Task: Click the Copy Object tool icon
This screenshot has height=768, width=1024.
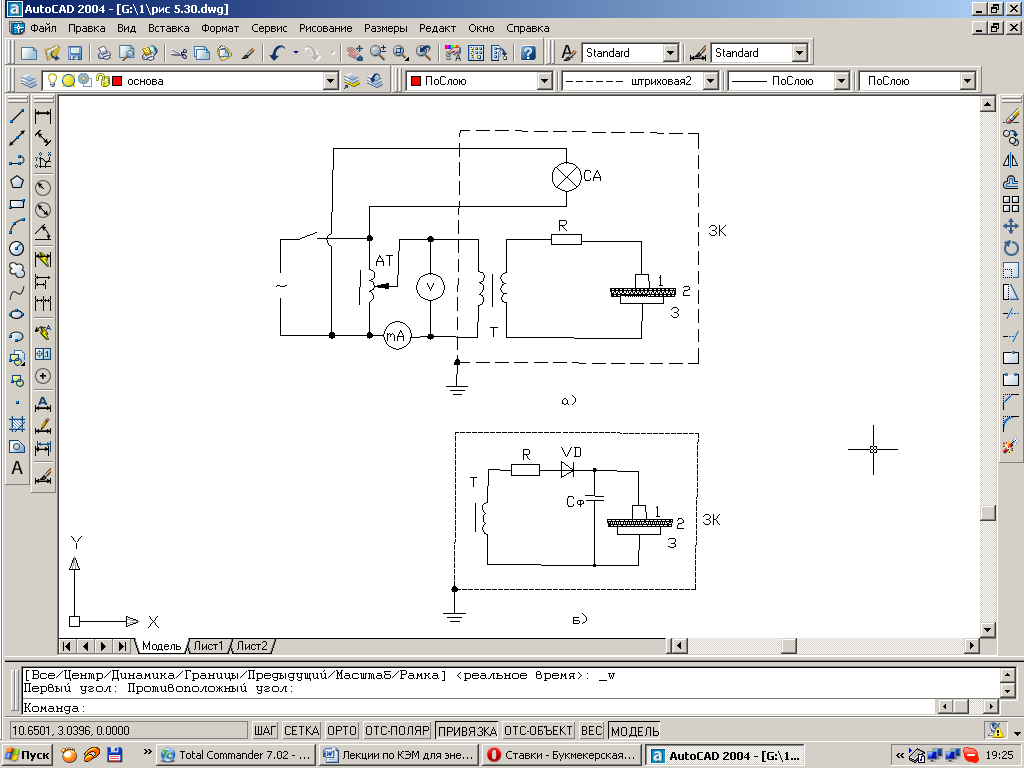Action: click(1011, 138)
